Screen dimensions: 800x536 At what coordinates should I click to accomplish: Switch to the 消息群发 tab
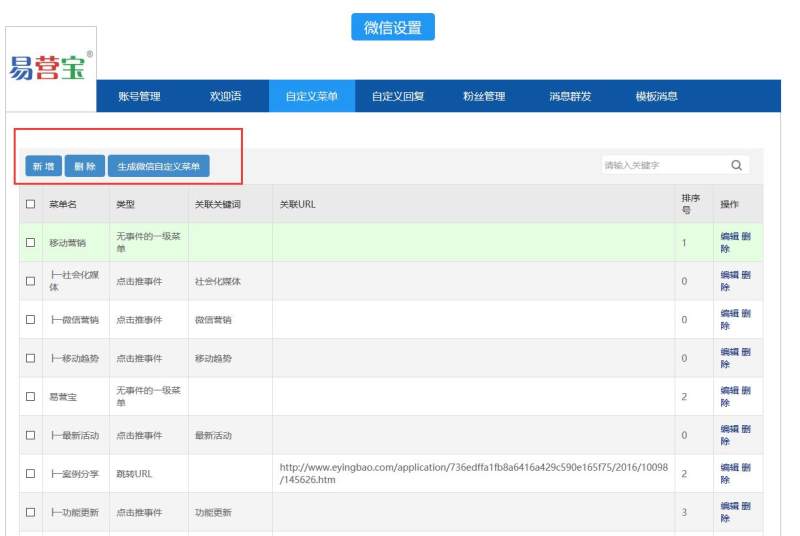[x=570, y=97]
